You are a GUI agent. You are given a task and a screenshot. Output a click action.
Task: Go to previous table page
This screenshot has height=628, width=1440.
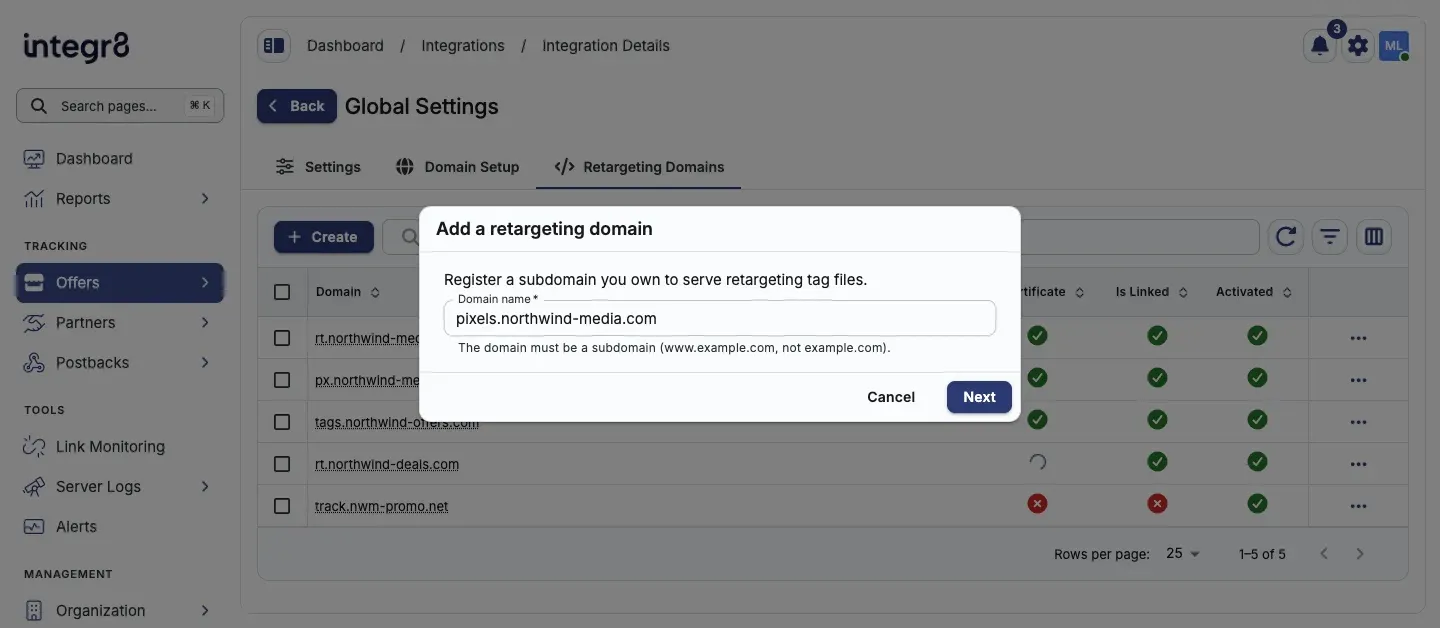pyautogui.click(x=1324, y=553)
